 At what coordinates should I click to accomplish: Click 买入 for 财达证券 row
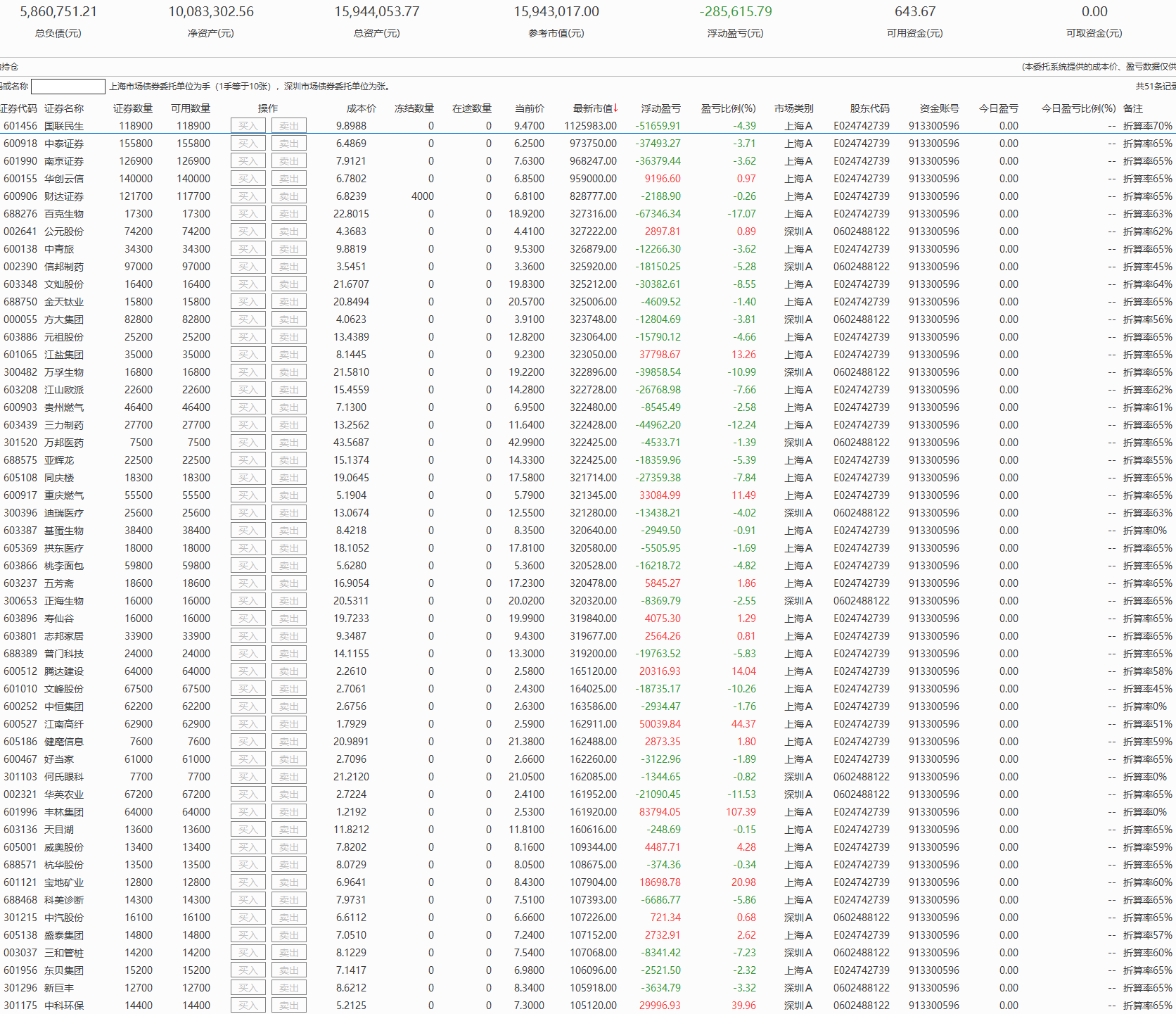[248, 196]
